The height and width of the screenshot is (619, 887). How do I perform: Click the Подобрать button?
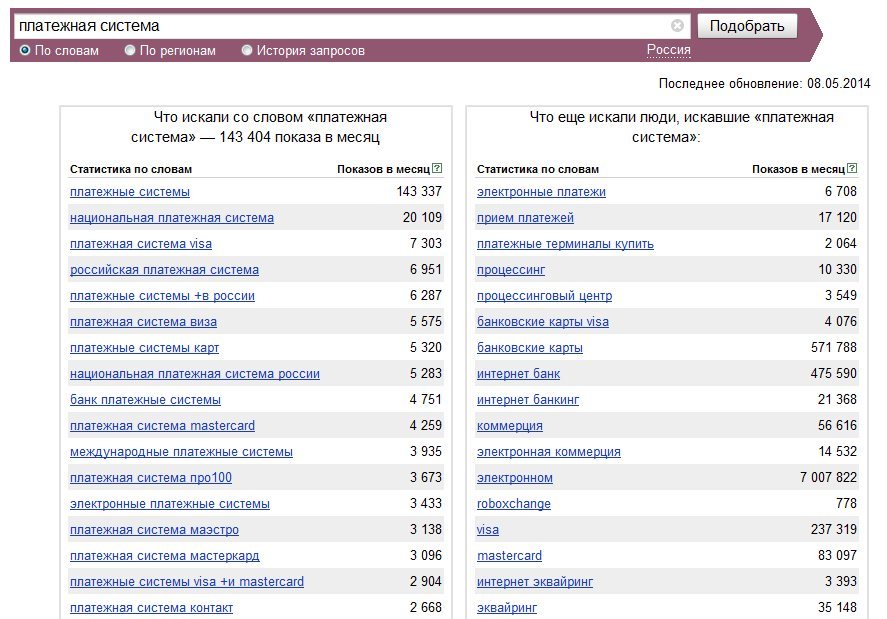pyautogui.click(x=747, y=26)
